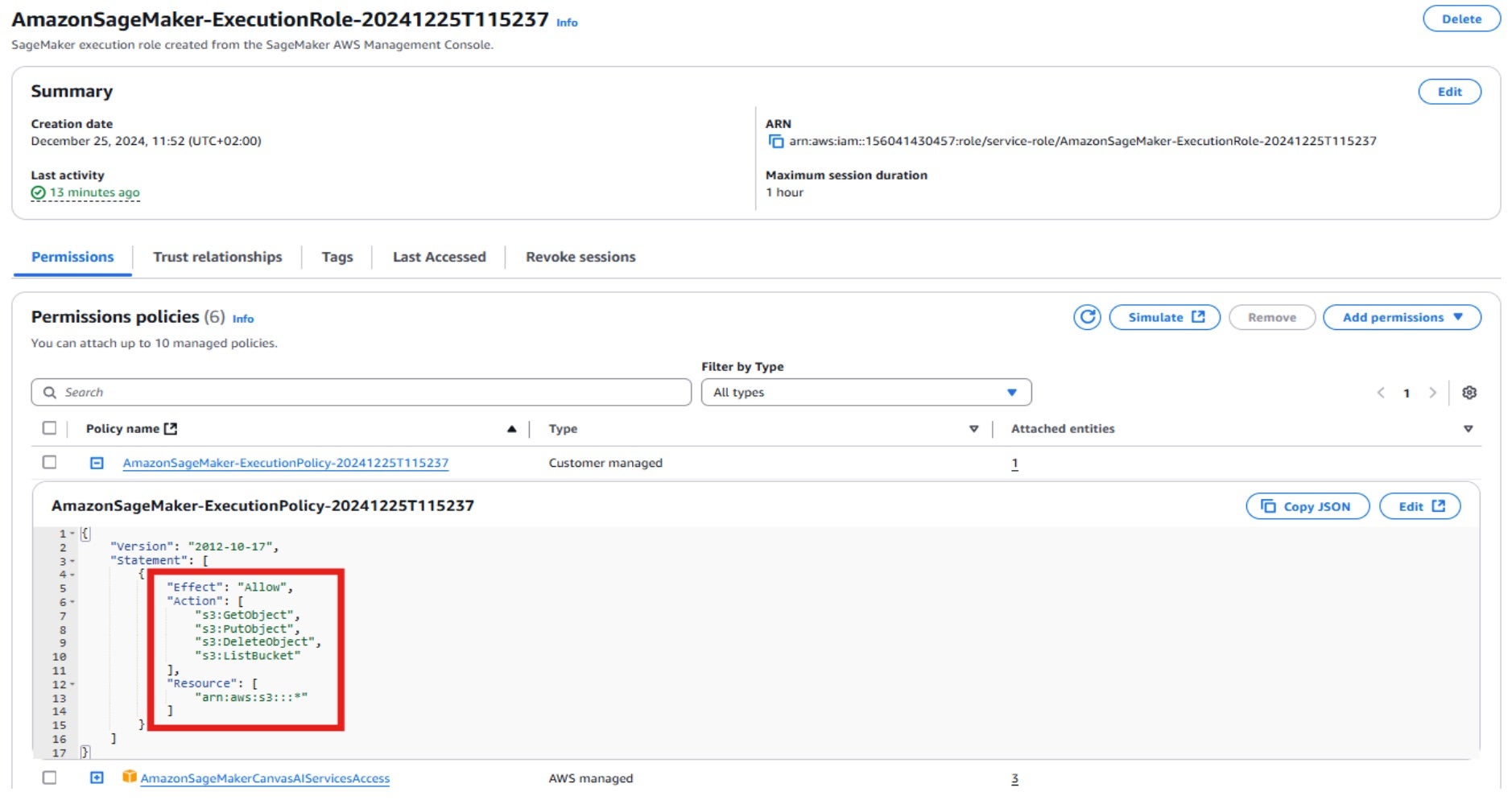
Task: Click the refresh policies icon
Action: tap(1086, 317)
